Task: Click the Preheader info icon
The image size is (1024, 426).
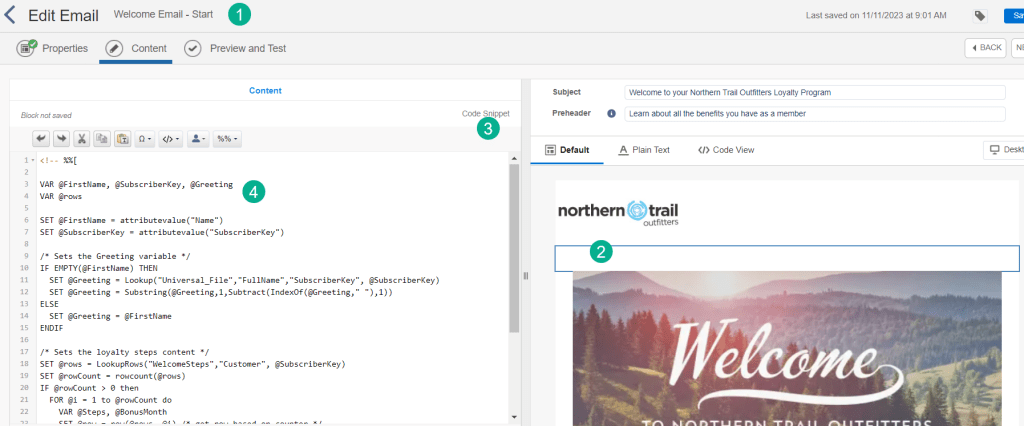Action: pos(611,113)
